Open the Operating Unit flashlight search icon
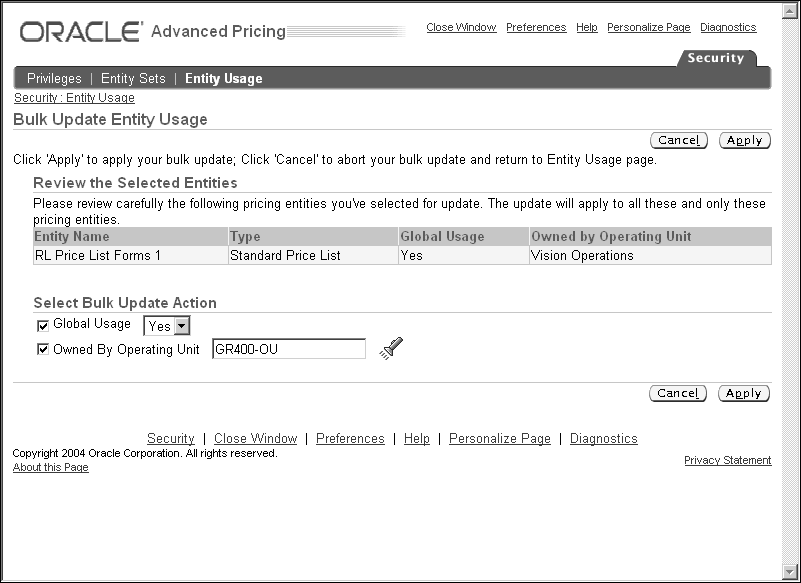 pos(391,348)
